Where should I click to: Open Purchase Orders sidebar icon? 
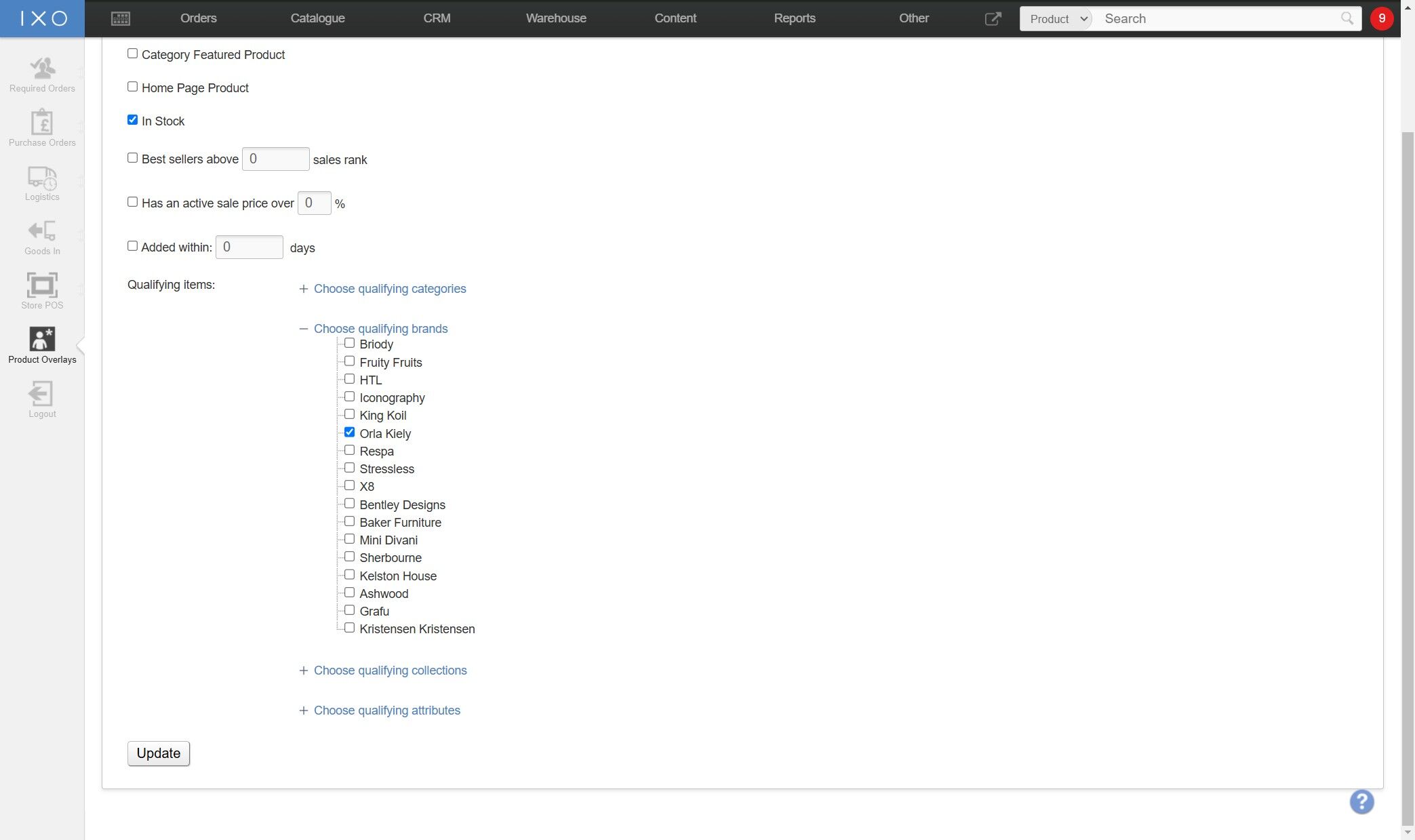[42, 123]
